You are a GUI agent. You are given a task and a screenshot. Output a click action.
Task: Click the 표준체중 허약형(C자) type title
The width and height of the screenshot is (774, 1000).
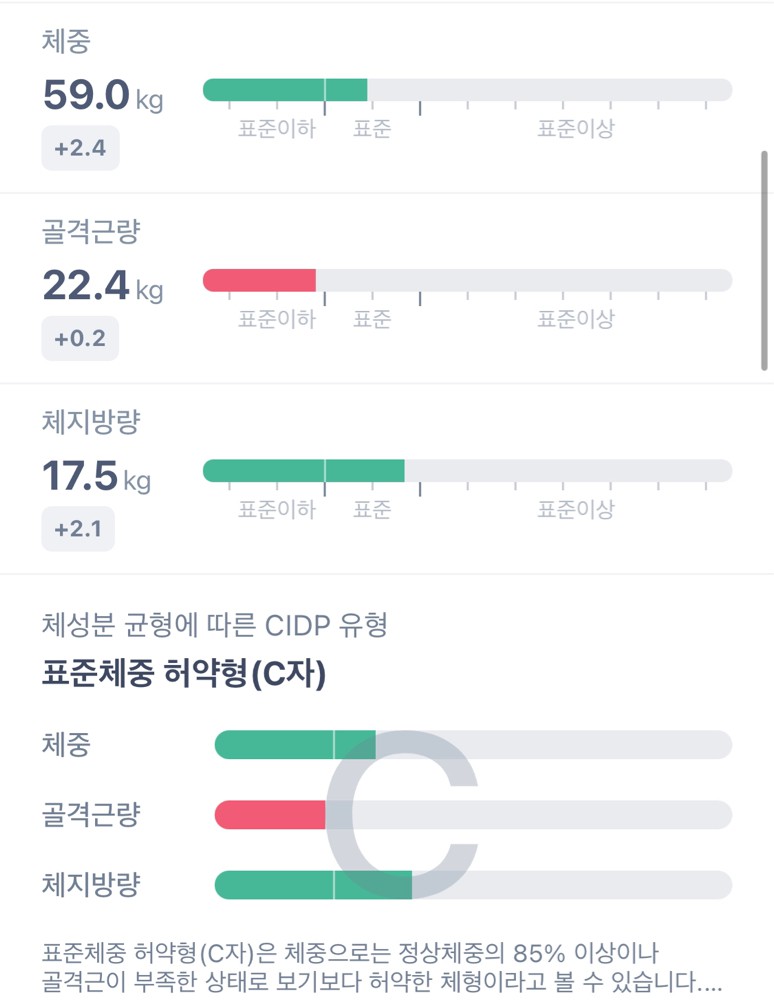pos(184,675)
